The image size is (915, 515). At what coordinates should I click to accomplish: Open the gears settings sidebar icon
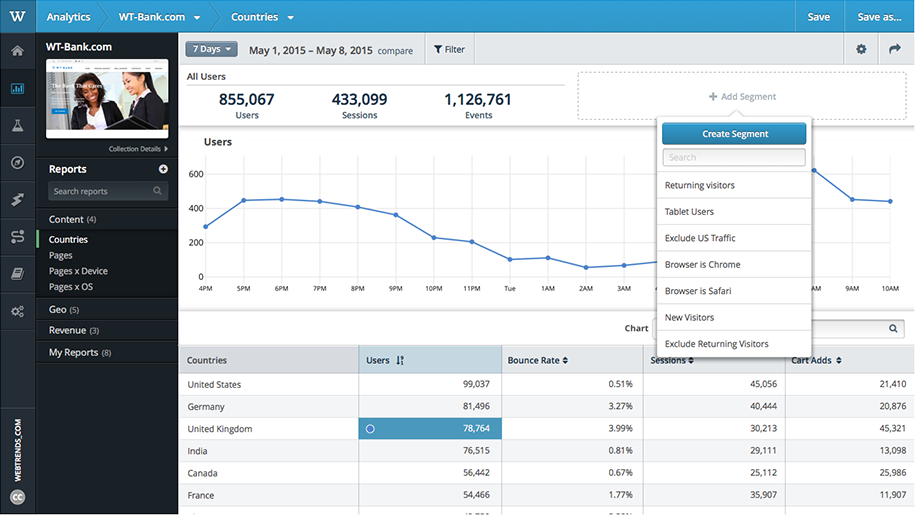pos(18,311)
